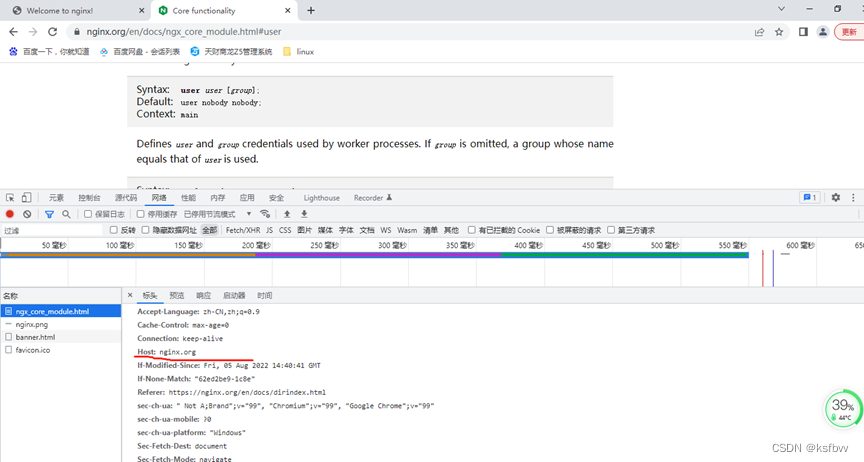The height and width of the screenshot is (462, 864).
Task: Open the 预览 request tab
Action: (x=177, y=296)
